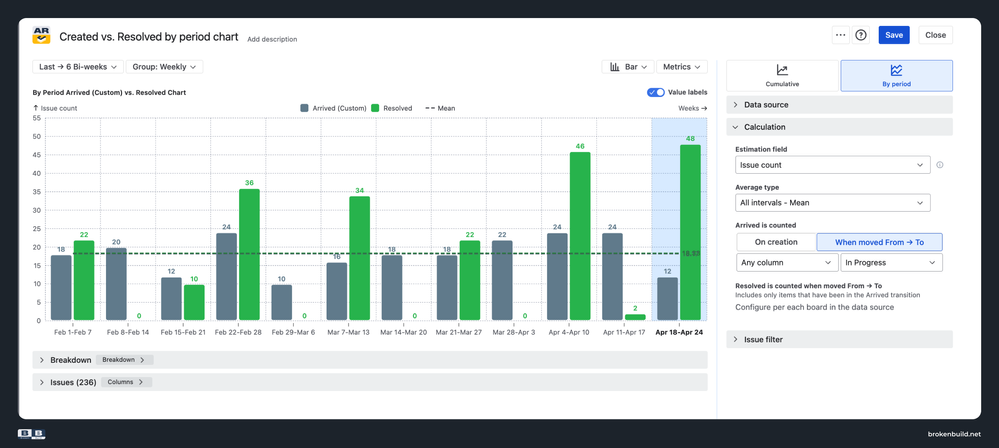Collapse the Calculation section
Viewport: 999px width, 448px height.
[x=839, y=127]
